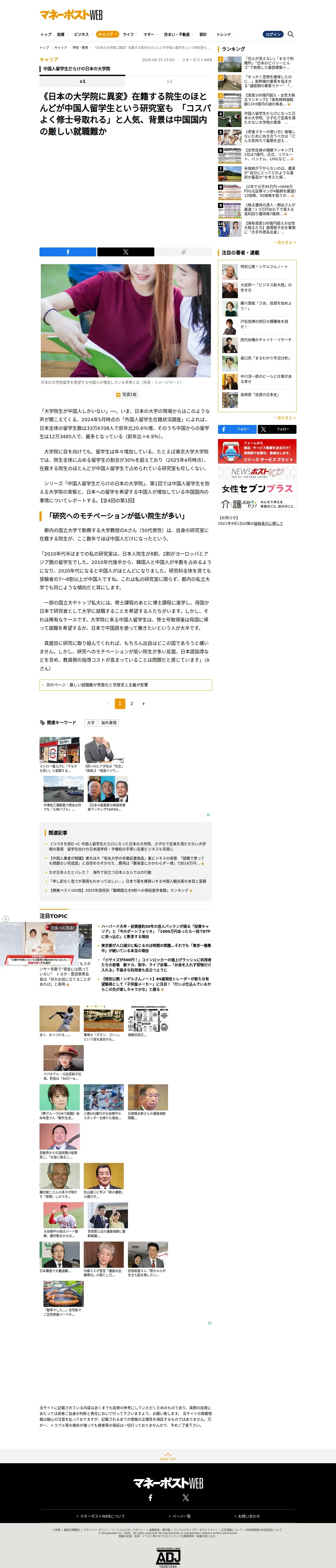Image resolution: width=336 pixels, height=1568 pixels.
Task: Switch to article part #2 tab
Action: point(170,81)
